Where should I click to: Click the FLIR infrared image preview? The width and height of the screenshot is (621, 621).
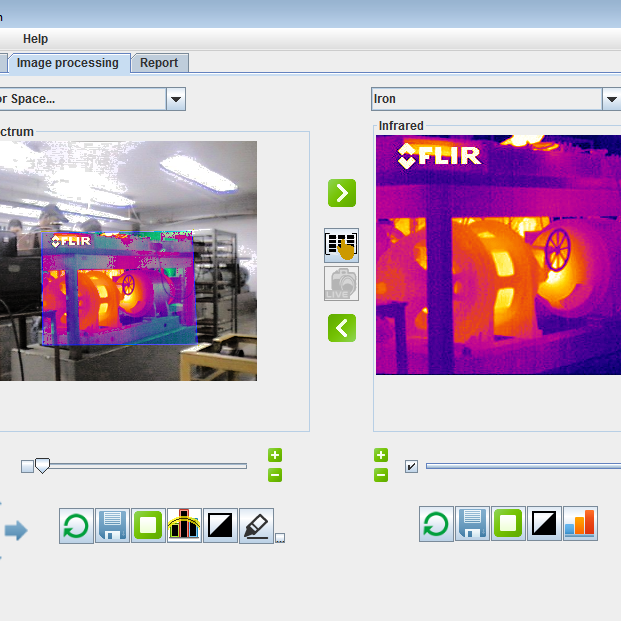(x=498, y=255)
